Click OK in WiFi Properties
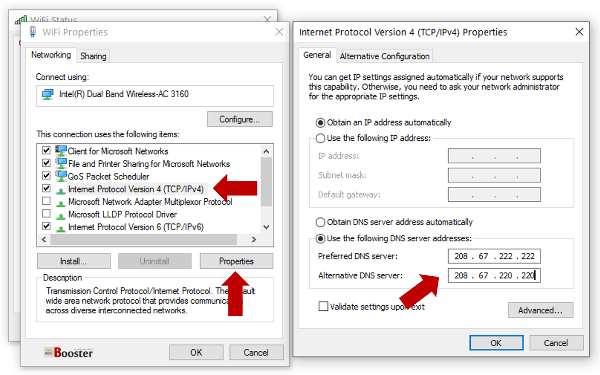 pyautogui.click(x=196, y=352)
